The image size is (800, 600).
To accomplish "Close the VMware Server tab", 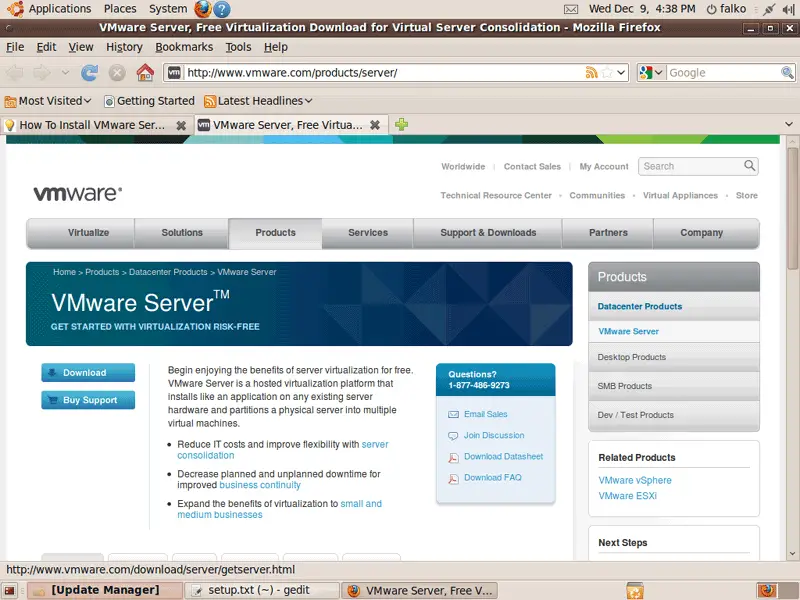I will pyautogui.click(x=374, y=125).
